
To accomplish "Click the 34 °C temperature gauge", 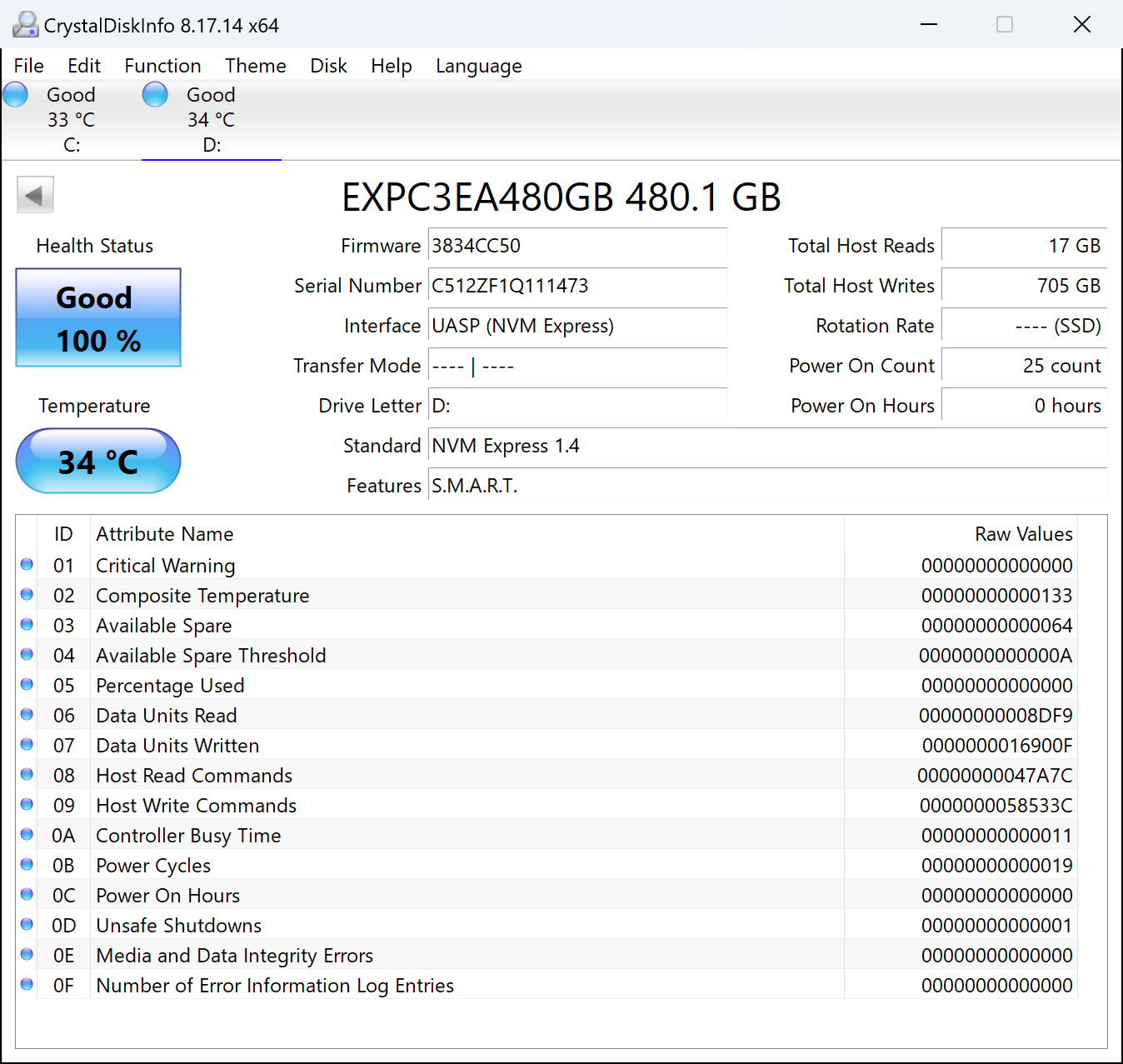I will click(x=97, y=461).
